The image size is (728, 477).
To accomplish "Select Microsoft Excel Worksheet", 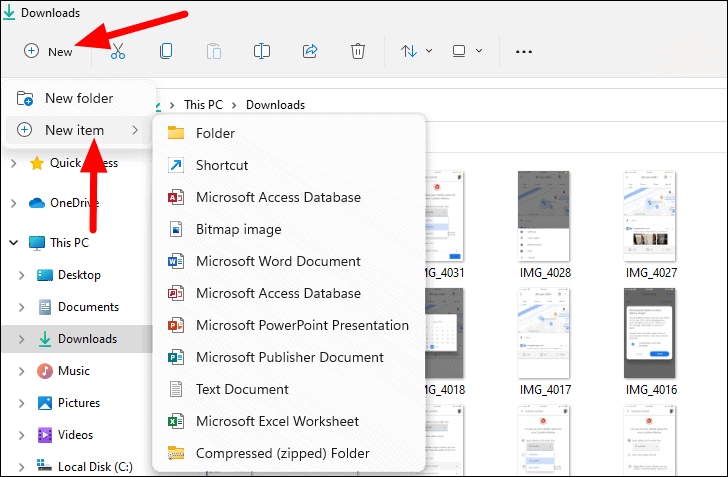I will tap(288, 422).
